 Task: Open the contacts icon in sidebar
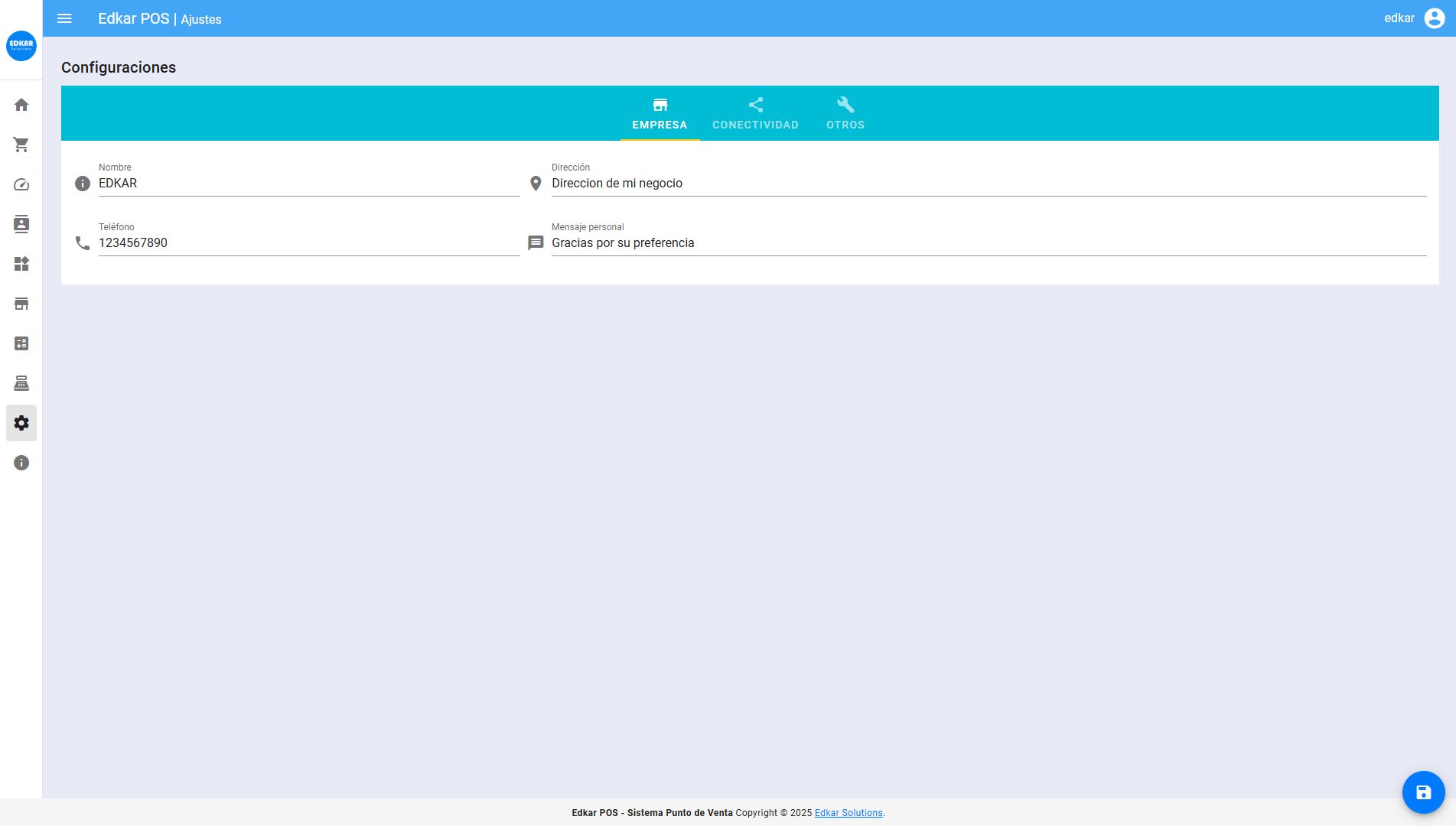click(21, 224)
